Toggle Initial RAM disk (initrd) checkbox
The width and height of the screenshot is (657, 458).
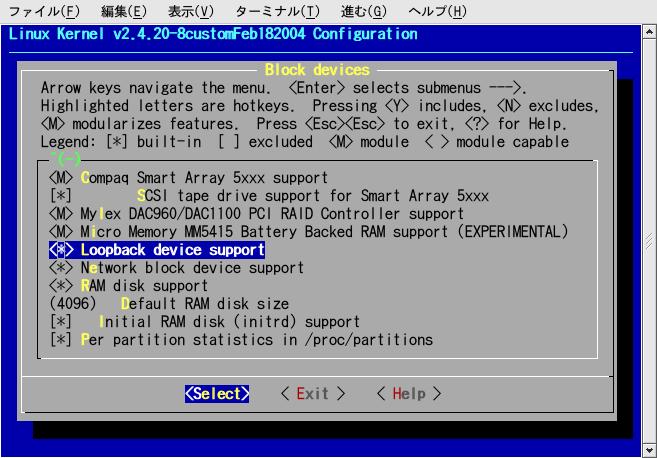61,322
